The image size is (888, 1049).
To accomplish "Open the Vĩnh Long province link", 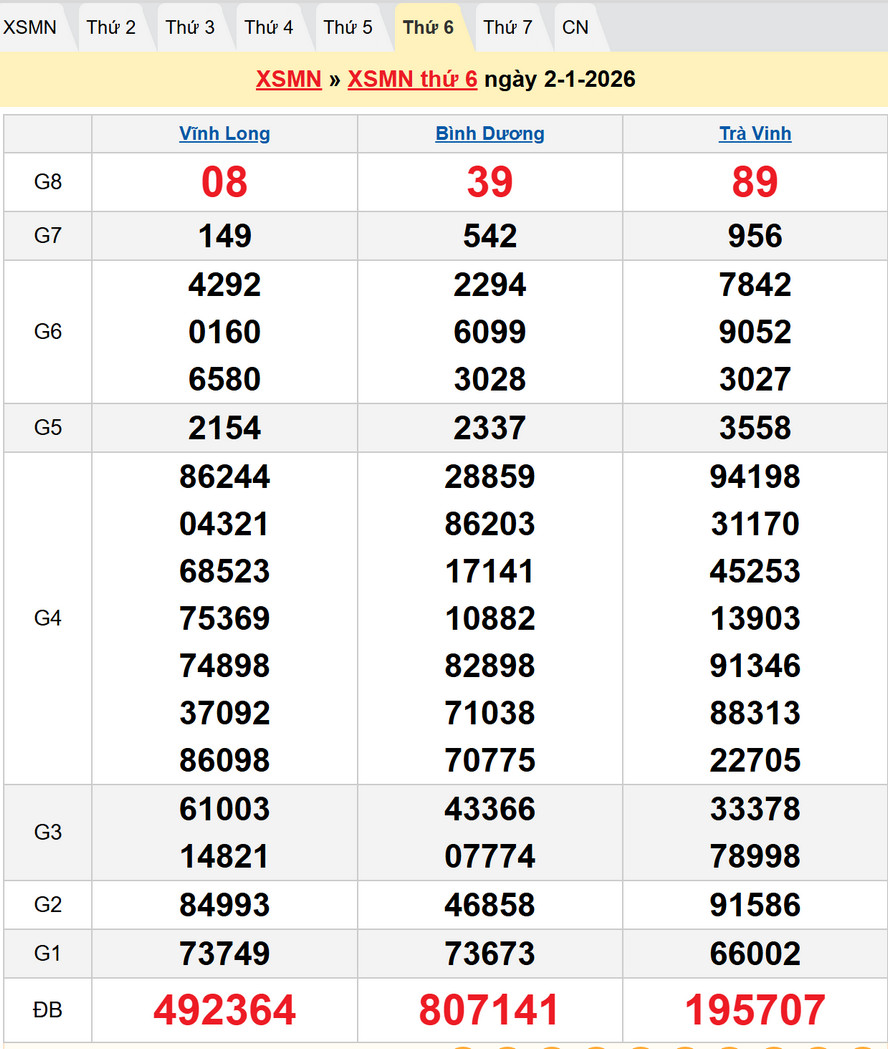I will point(224,134).
